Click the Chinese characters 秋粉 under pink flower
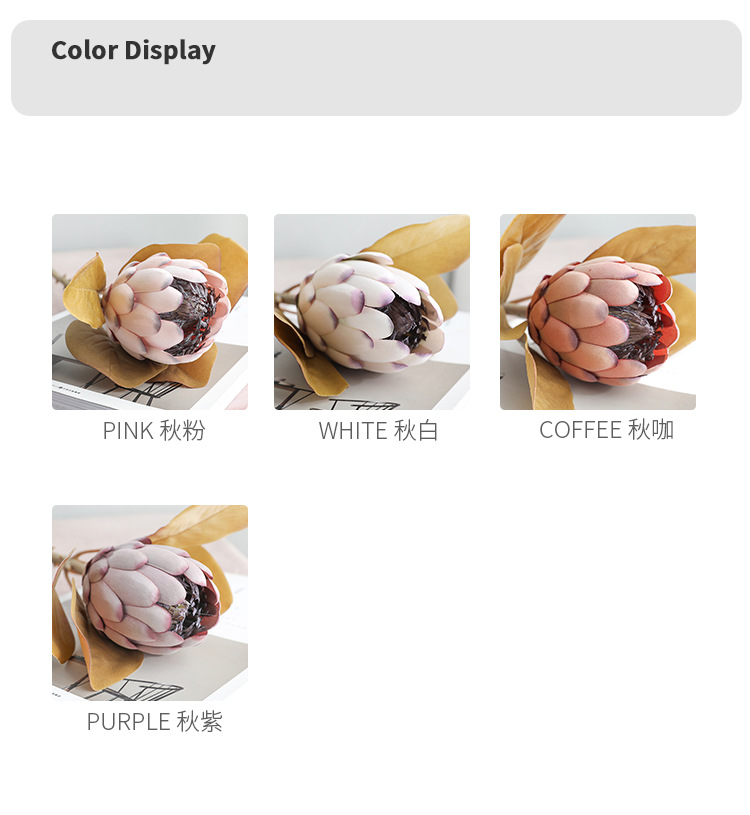Viewport: 750px width, 815px height. coord(182,431)
